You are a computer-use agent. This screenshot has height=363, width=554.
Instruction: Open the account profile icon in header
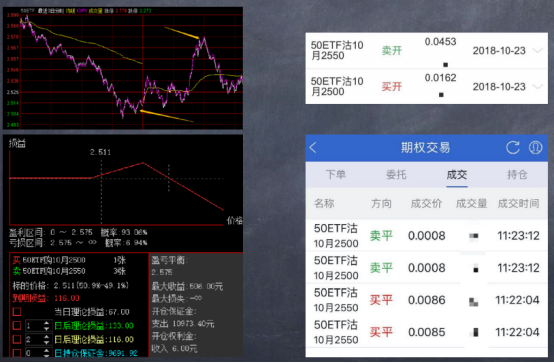tap(535, 147)
